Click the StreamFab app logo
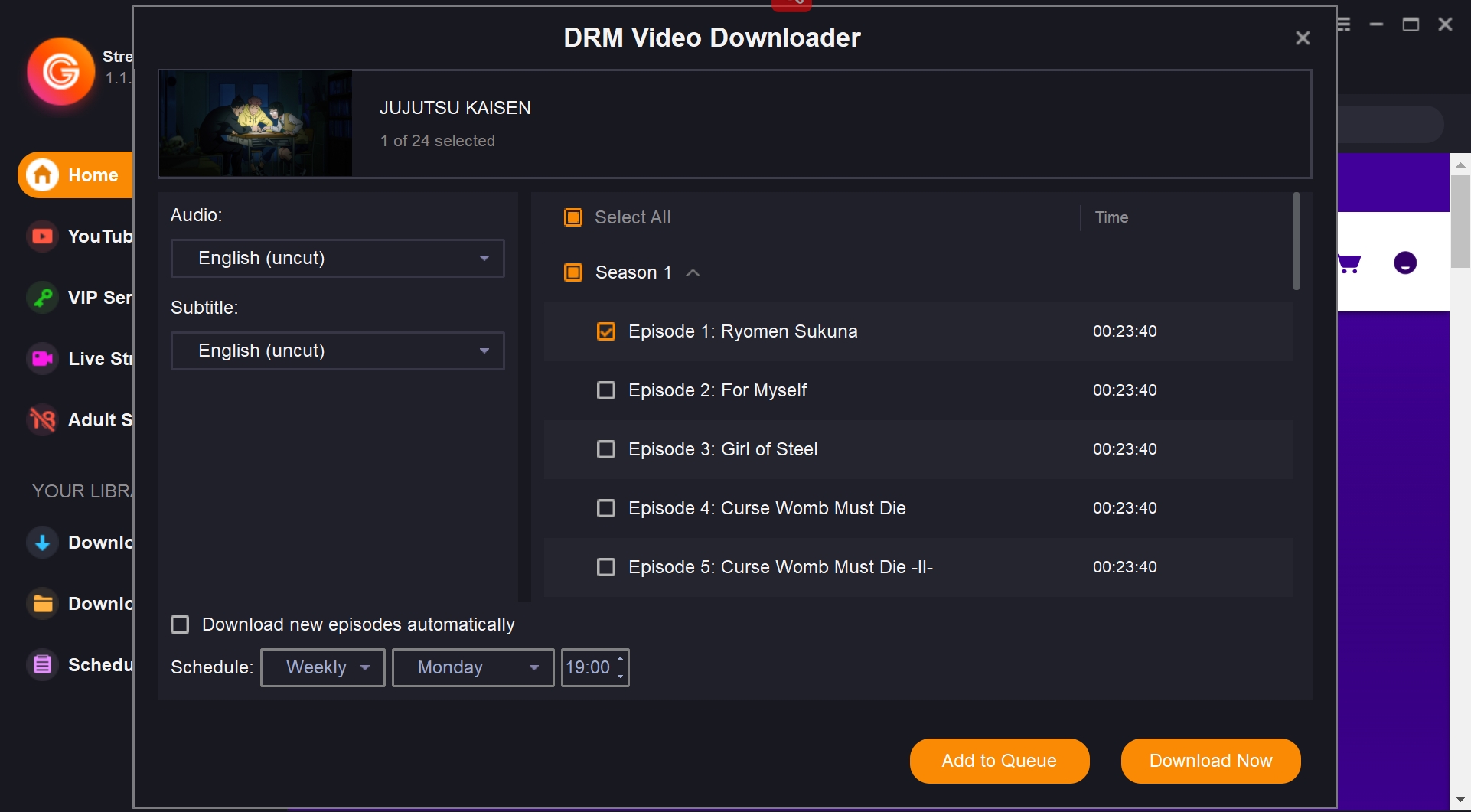Viewport: 1471px width, 812px height. (x=60, y=71)
